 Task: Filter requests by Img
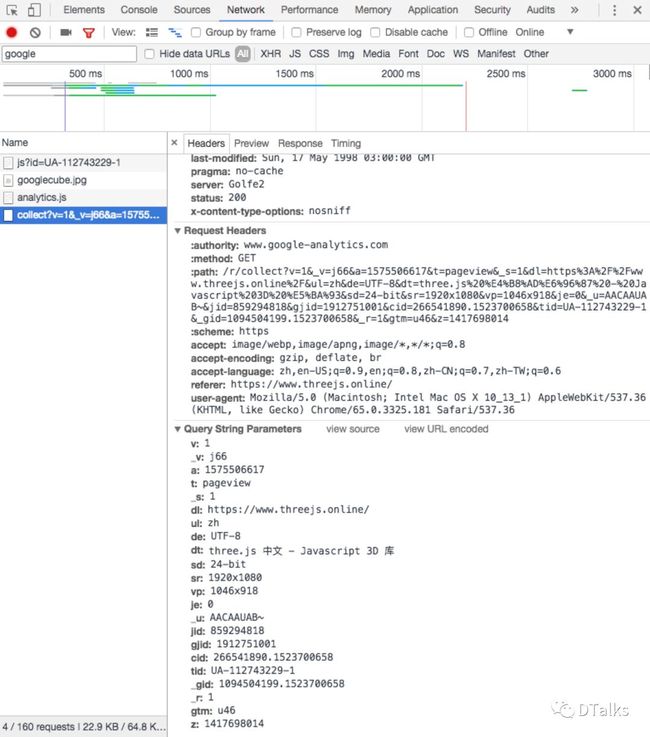pyautogui.click(x=346, y=54)
